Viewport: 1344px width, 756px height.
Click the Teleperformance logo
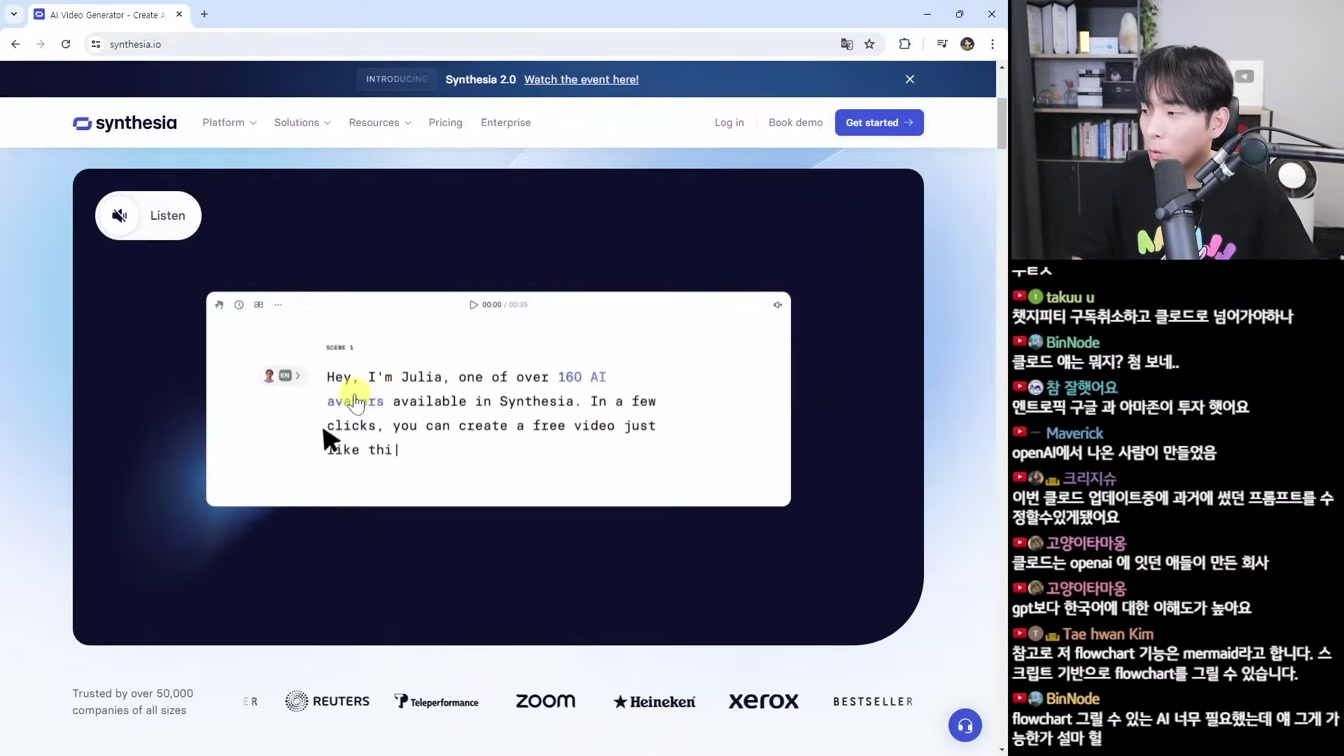tap(436, 701)
